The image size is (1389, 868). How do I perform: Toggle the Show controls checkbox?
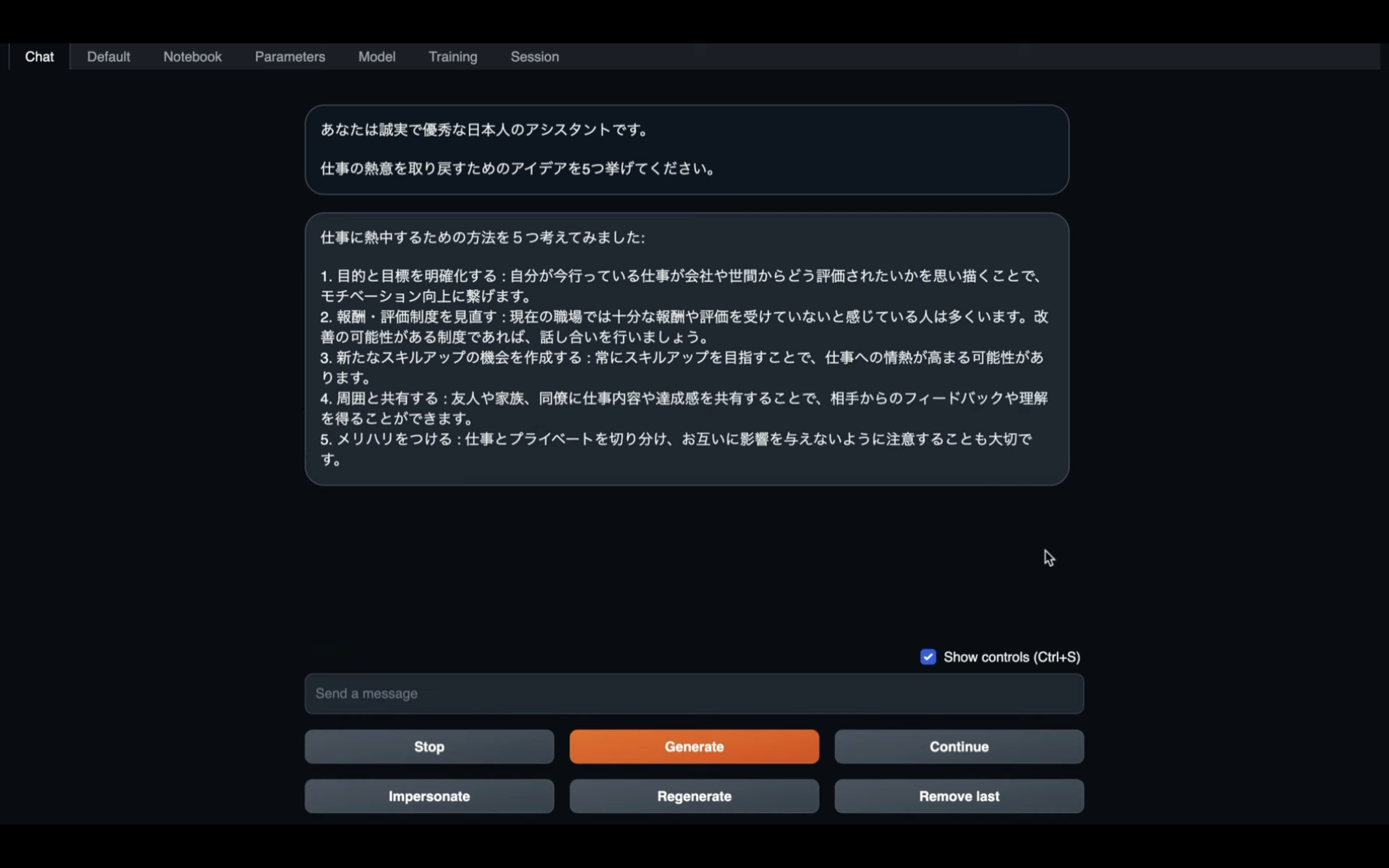927,657
